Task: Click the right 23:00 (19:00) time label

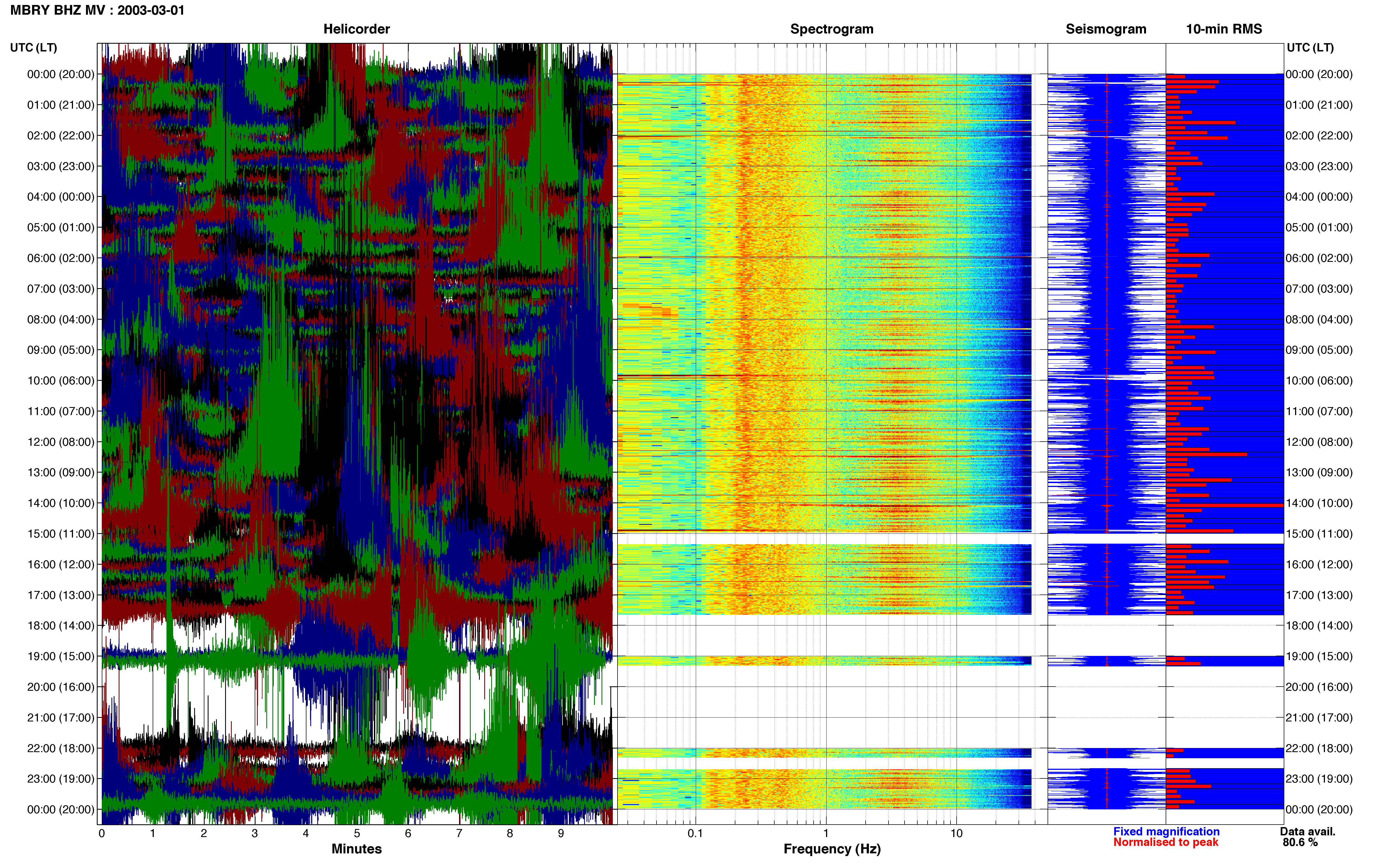Action: tap(1319, 778)
